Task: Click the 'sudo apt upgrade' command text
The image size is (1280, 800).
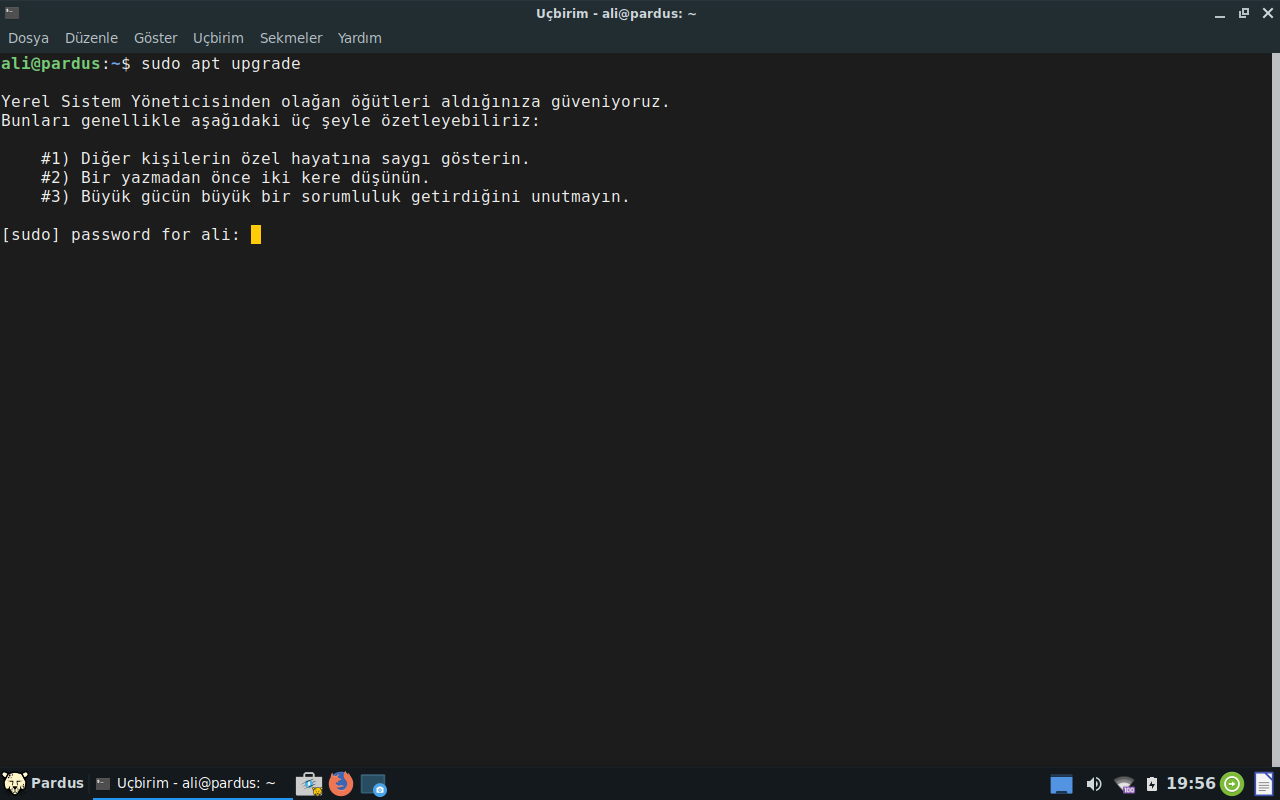Action: [221, 64]
